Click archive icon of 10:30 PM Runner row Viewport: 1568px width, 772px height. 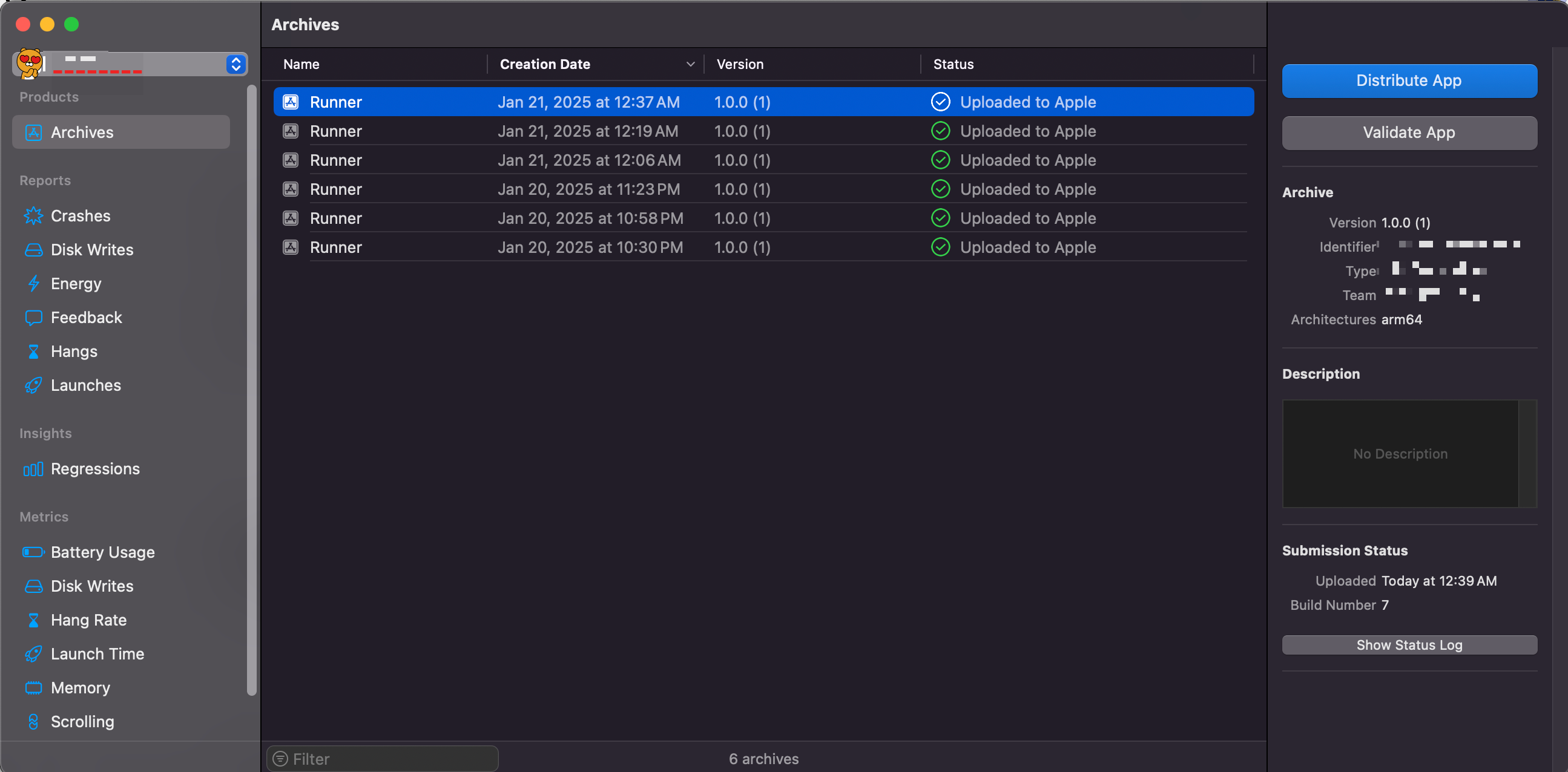point(291,247)
